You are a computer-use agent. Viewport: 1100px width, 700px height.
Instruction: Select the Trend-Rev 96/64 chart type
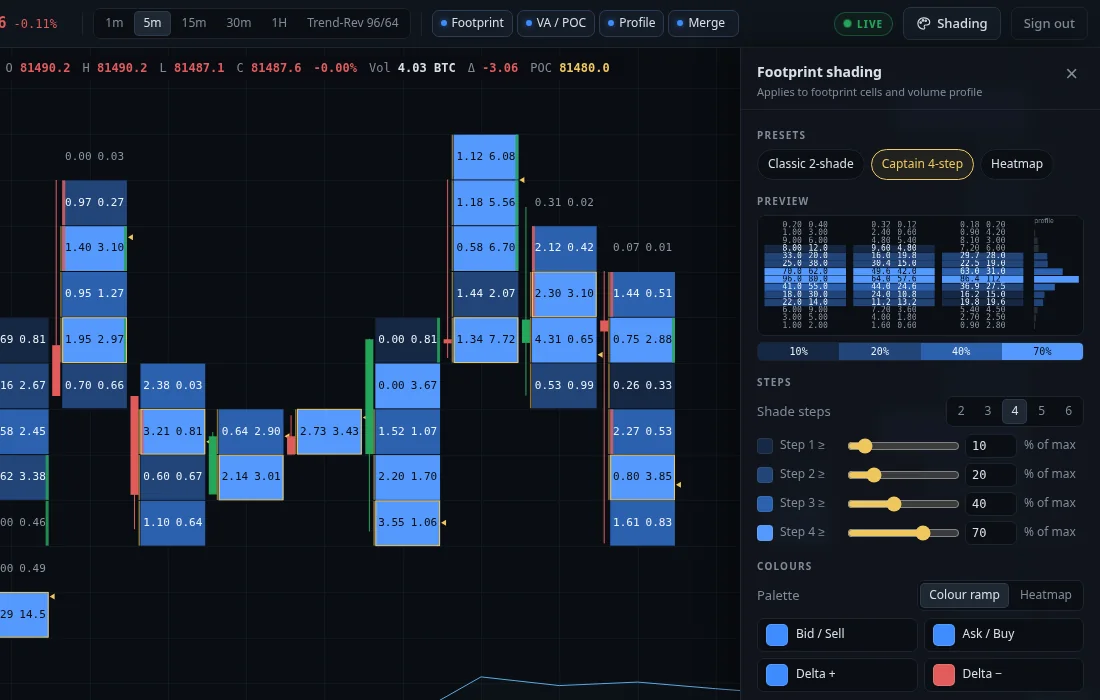[x=352, y=22]
